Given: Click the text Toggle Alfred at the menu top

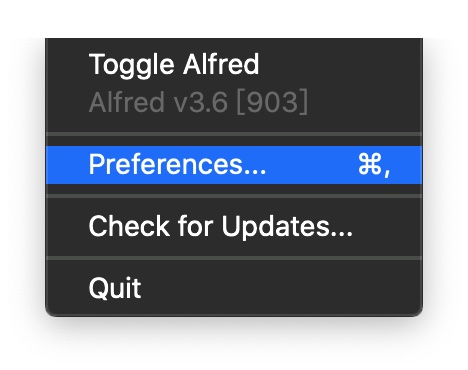Looking at the screenshot, I should click(x=174, y=65).
